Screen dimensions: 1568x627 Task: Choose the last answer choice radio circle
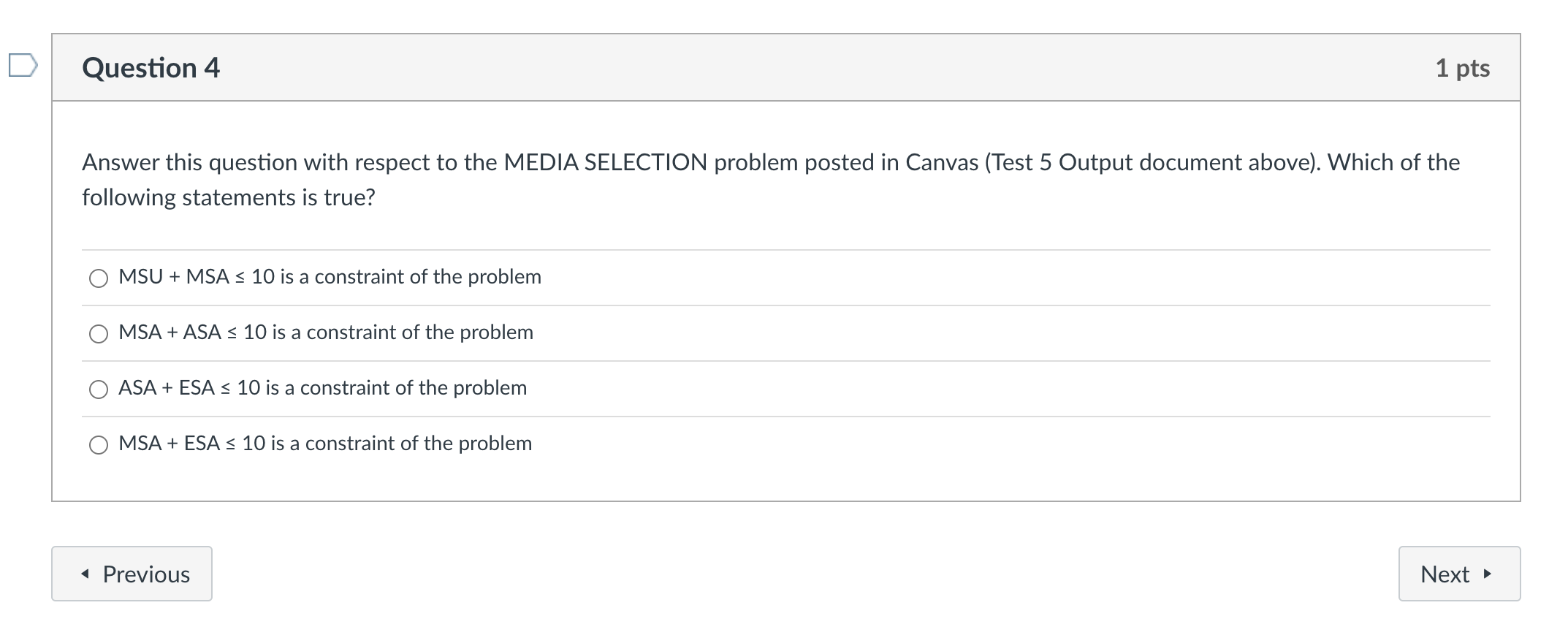[98, 444]
